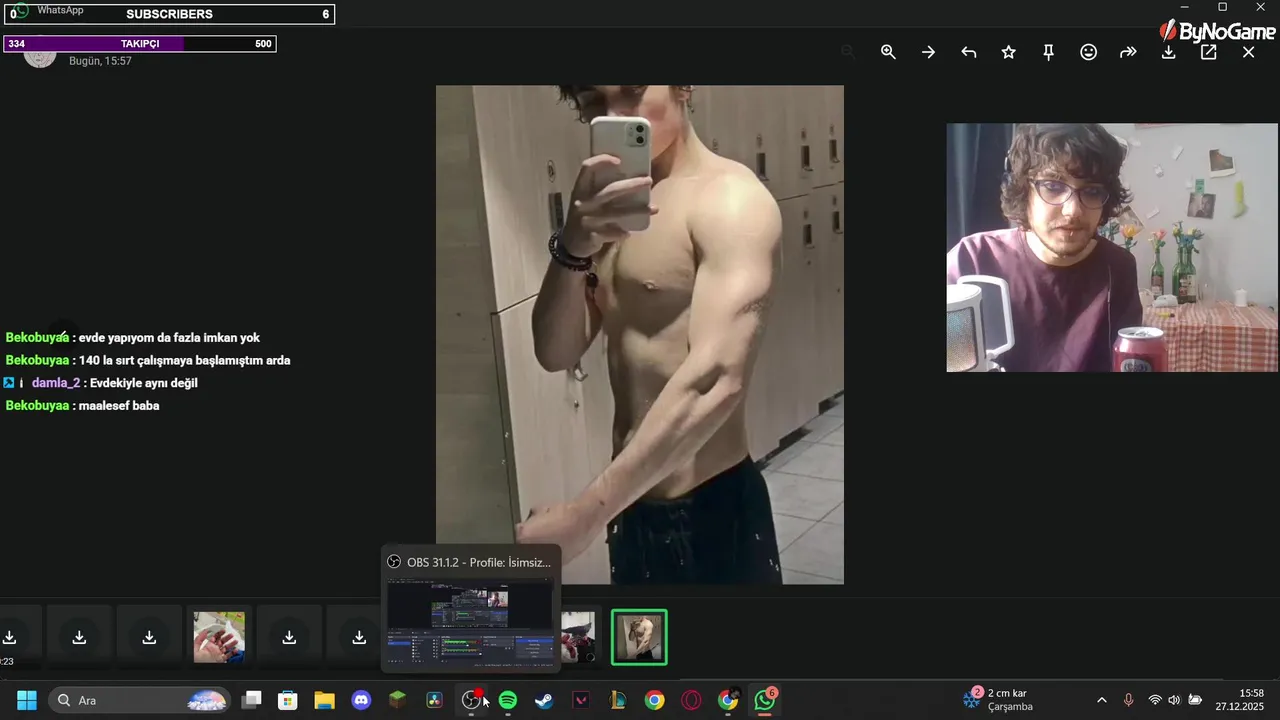The width and height of the screenshot is (1280, 720).
Task: Launch Microsoft Store from the taskbar
Action: (288, 700)
